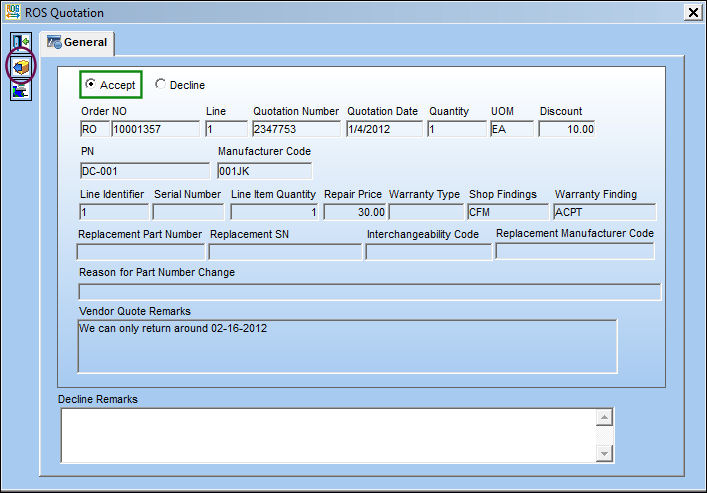Click the Manufacturer Code field 001JK

pos(264,171)
